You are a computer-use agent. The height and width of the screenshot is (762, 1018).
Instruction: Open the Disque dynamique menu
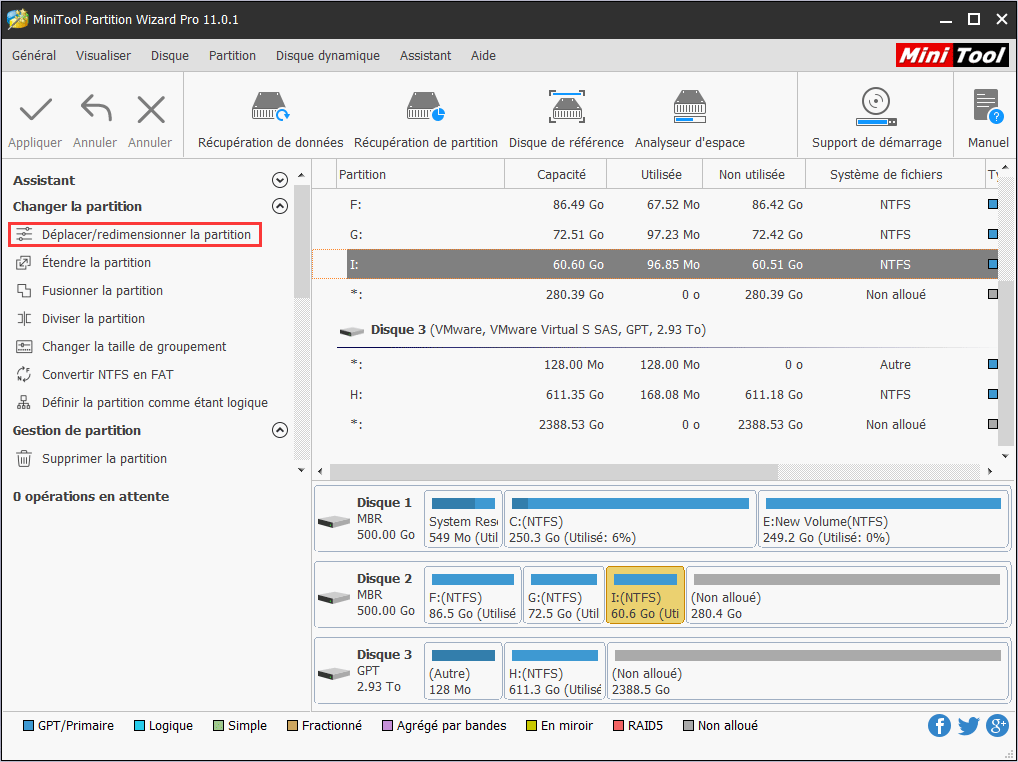[328, 56]
